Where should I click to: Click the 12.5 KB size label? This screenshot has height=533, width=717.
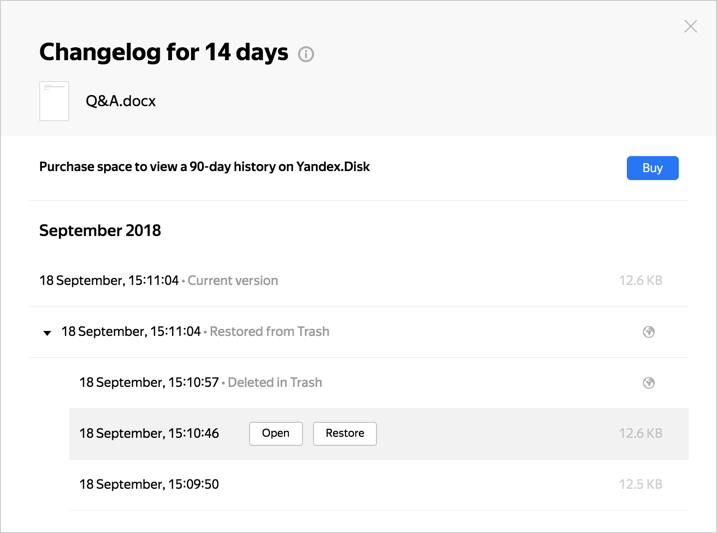(641, 485)
